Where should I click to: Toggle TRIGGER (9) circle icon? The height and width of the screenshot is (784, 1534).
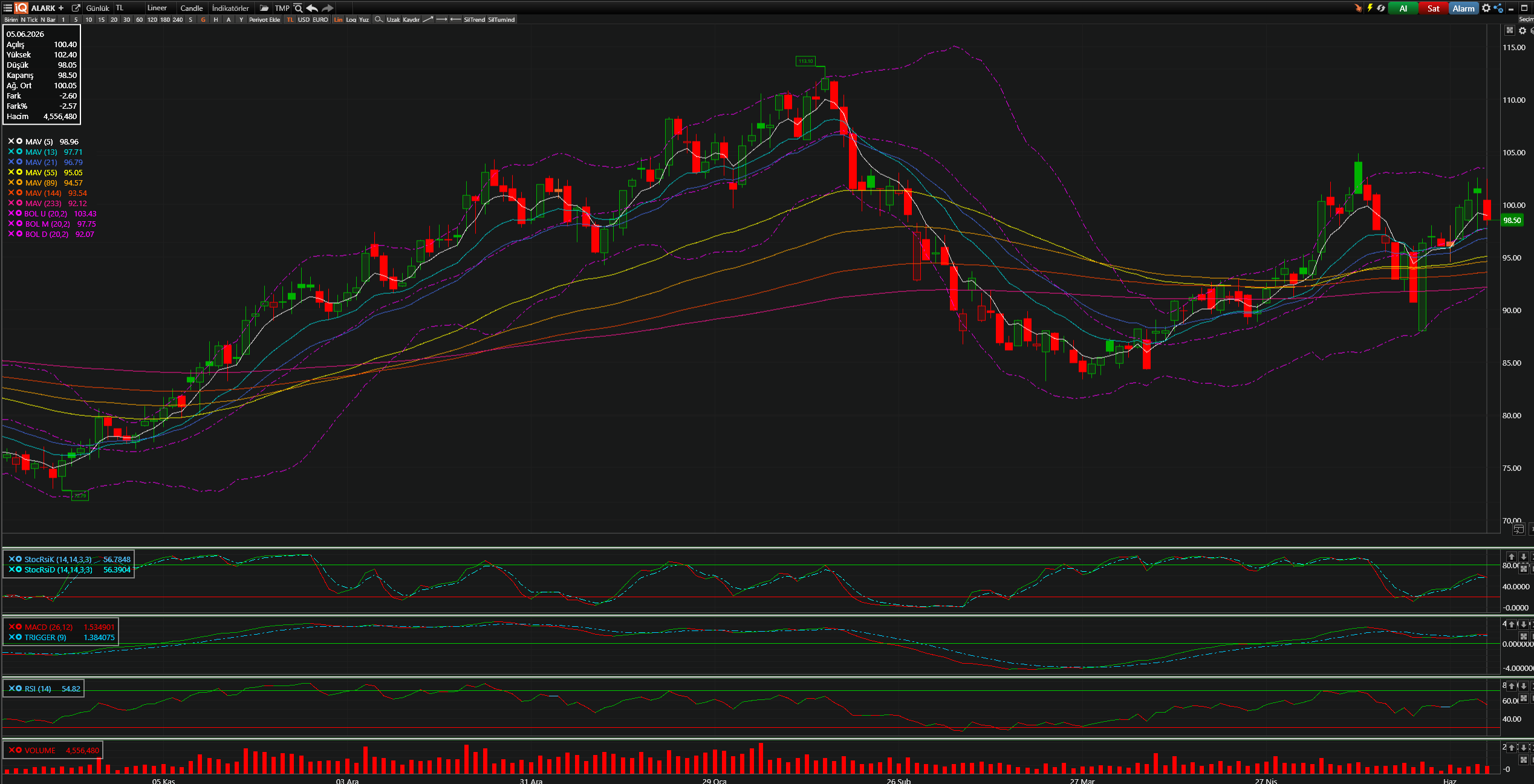[x=19, y=637]
